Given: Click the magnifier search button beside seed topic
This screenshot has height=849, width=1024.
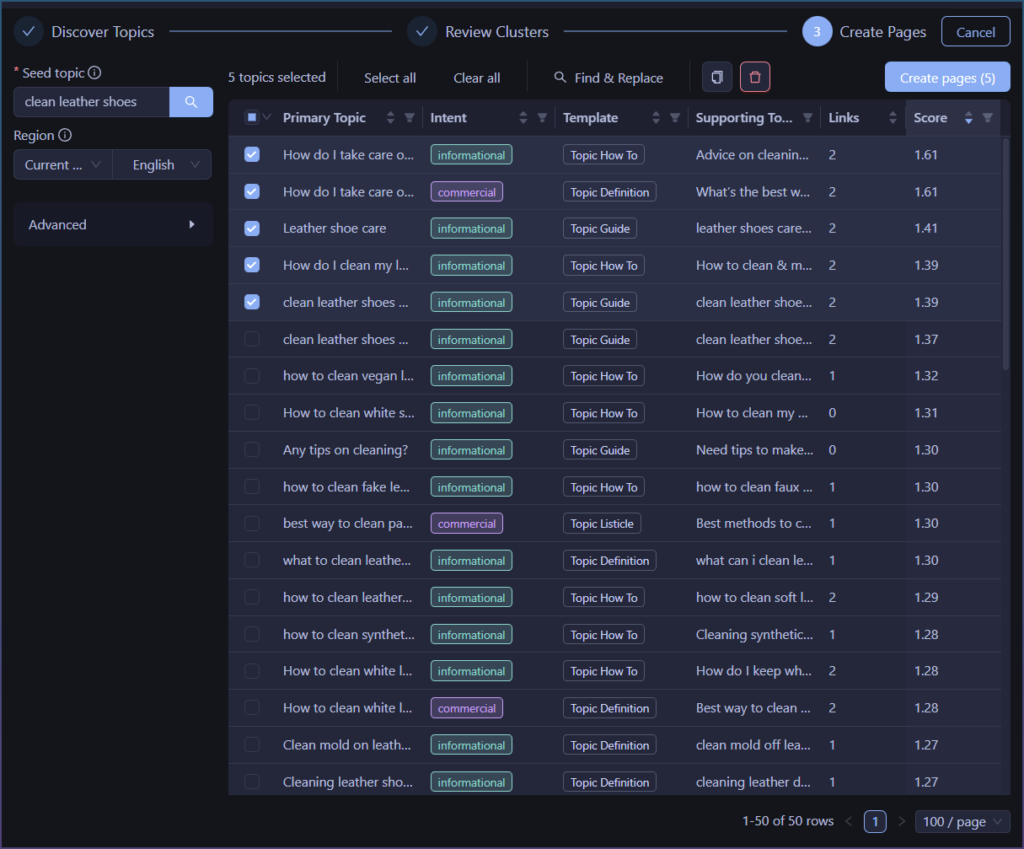Looking at the screenshot, I should click(191, 102).
